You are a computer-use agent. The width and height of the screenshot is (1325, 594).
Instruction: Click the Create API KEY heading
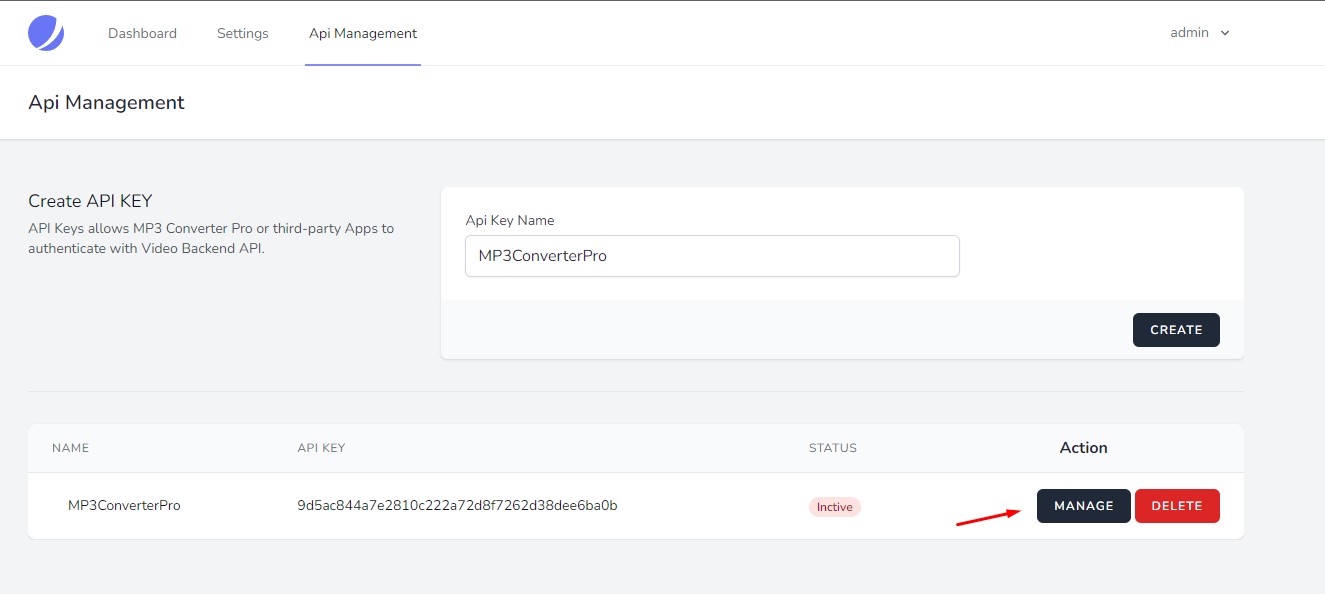point(90,201)
